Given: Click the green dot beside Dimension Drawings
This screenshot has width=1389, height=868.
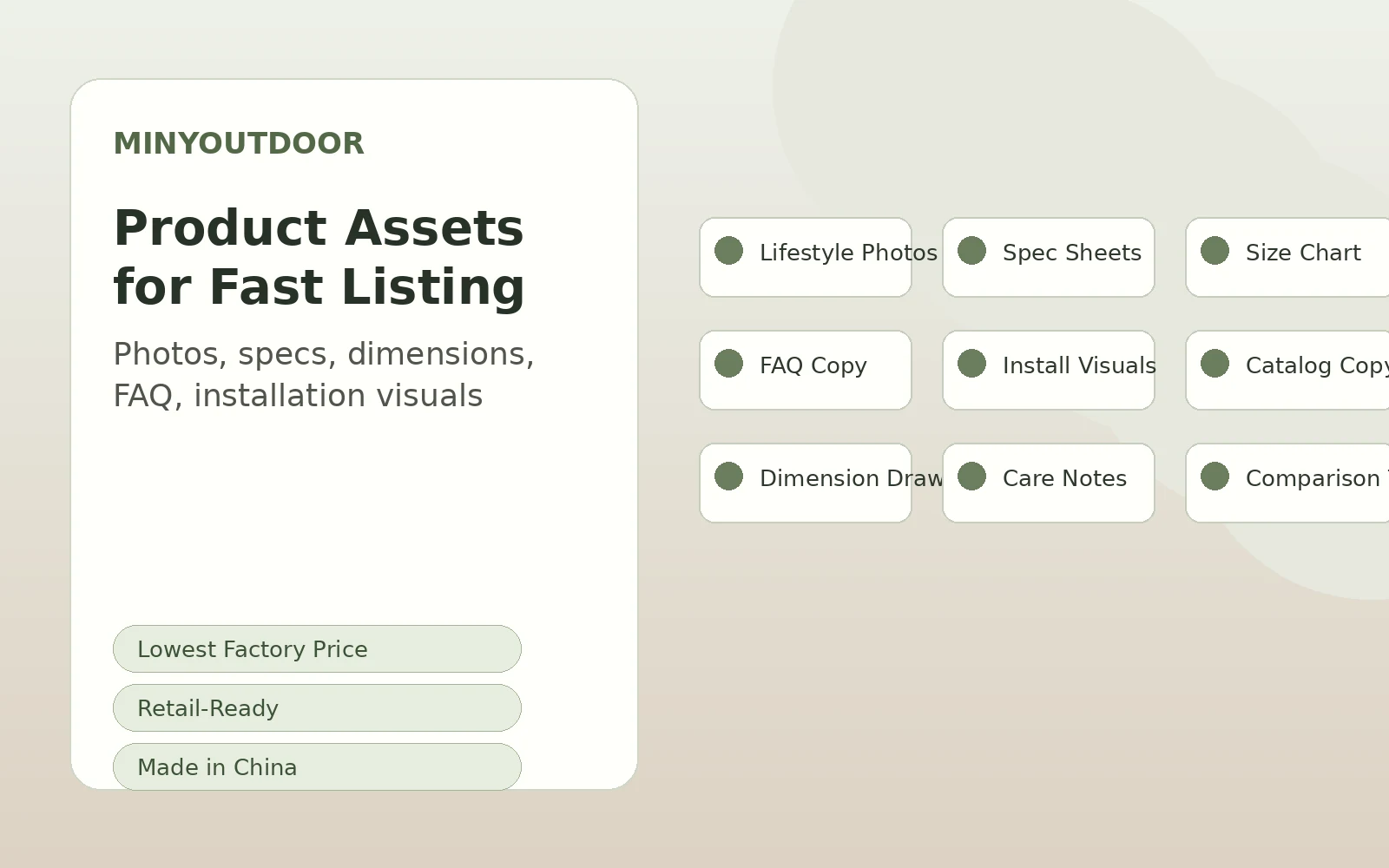Looking at the screenshot, I should pyautogui.click(x=728, y=477).
